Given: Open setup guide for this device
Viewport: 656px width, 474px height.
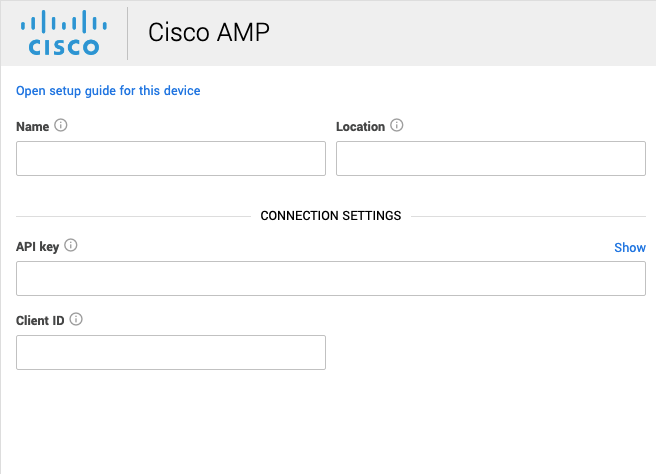Looking at the screenshot, I should 108,91.
